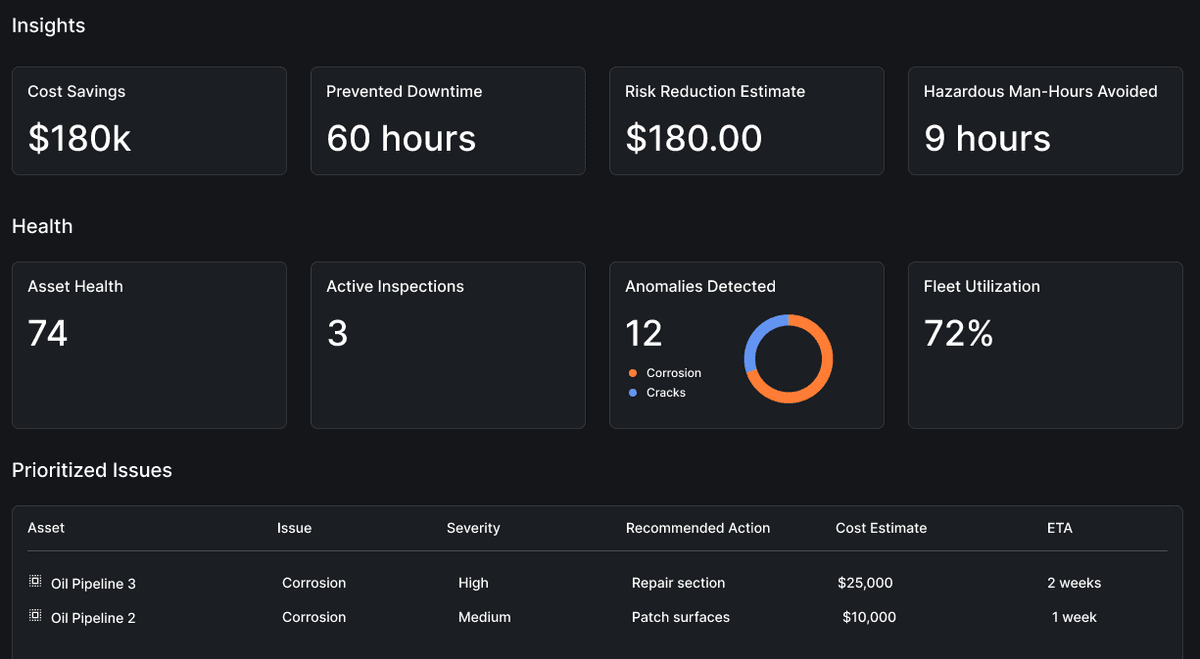
Task: Open the Asset Health card
Action: (x=149, y=344)
